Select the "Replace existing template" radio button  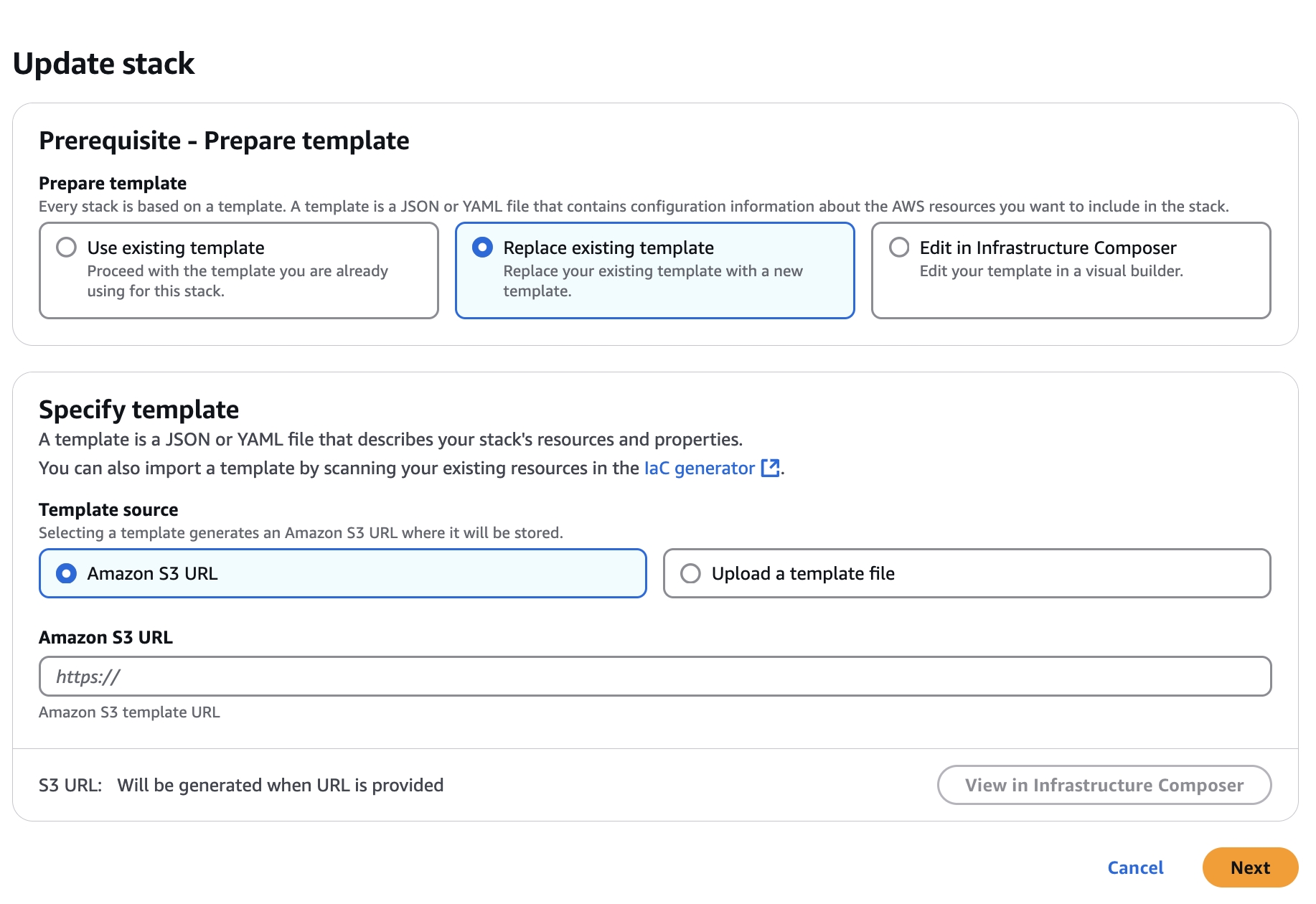[482, 248]
